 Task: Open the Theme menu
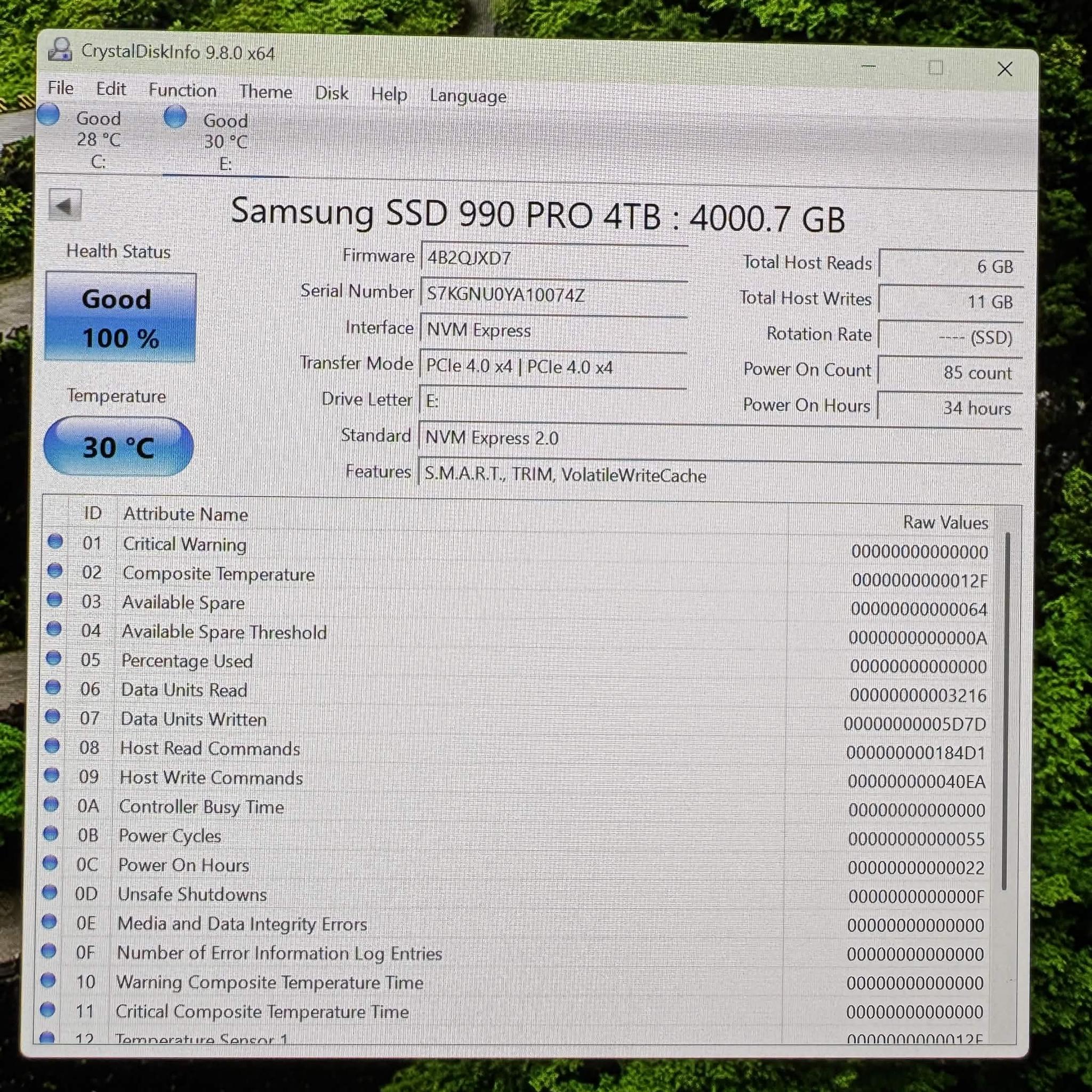(x=266, y=92)
